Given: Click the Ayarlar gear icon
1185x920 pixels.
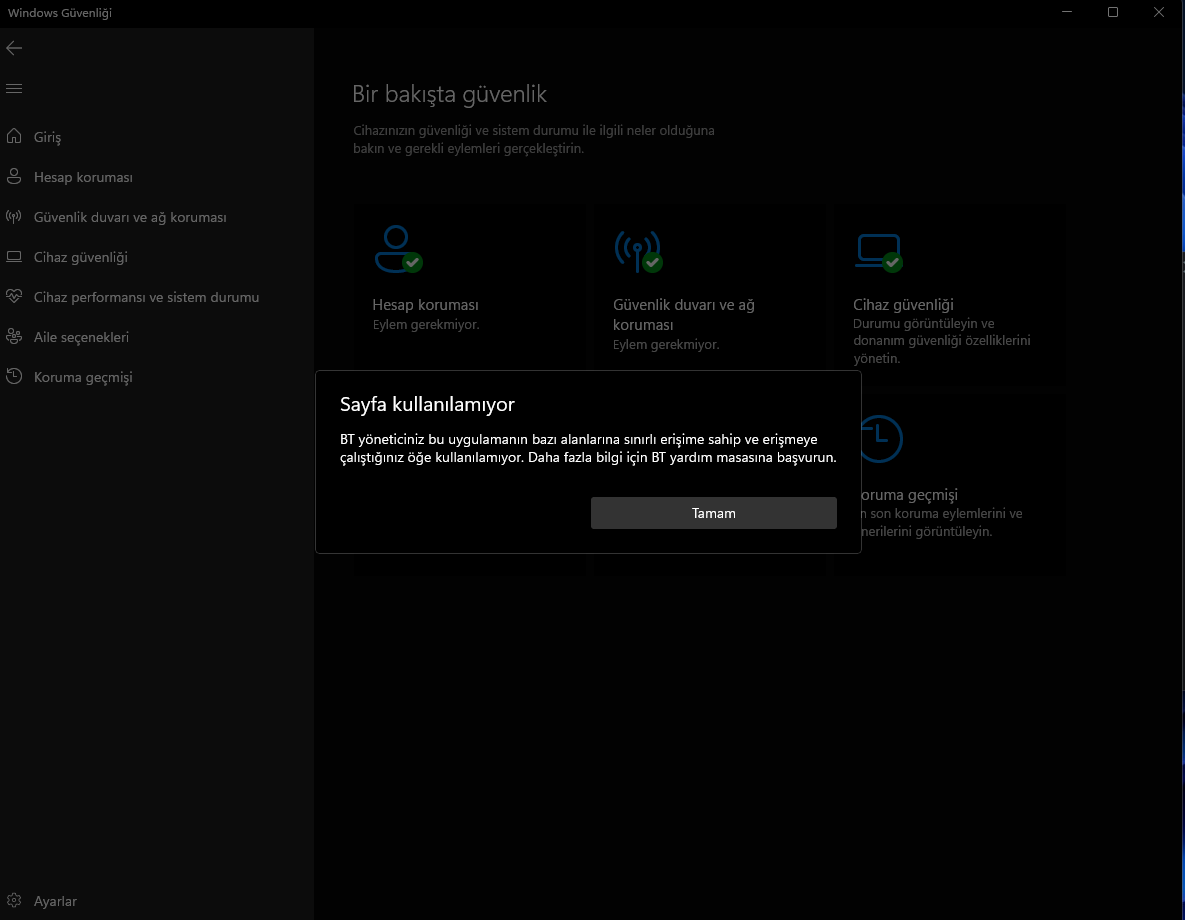Looking at the screenshot, I should (14, 900).
